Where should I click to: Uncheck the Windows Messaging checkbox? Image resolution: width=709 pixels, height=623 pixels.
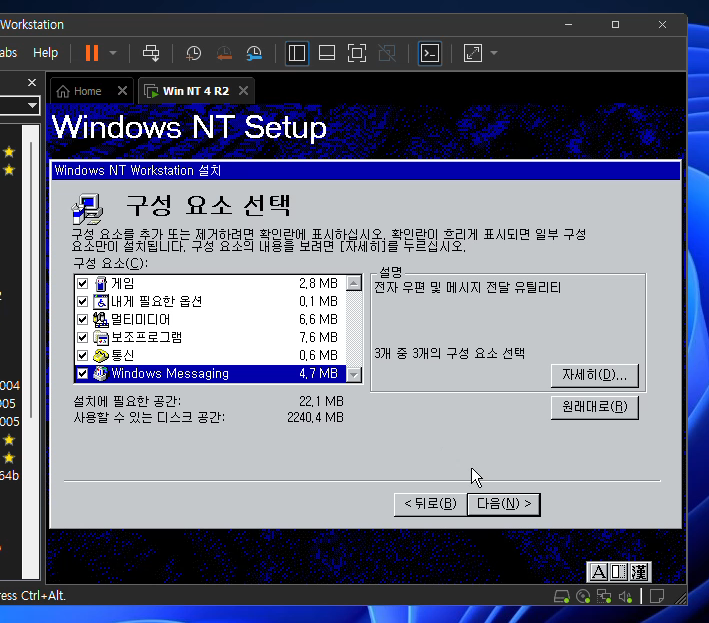coord(82,373)
